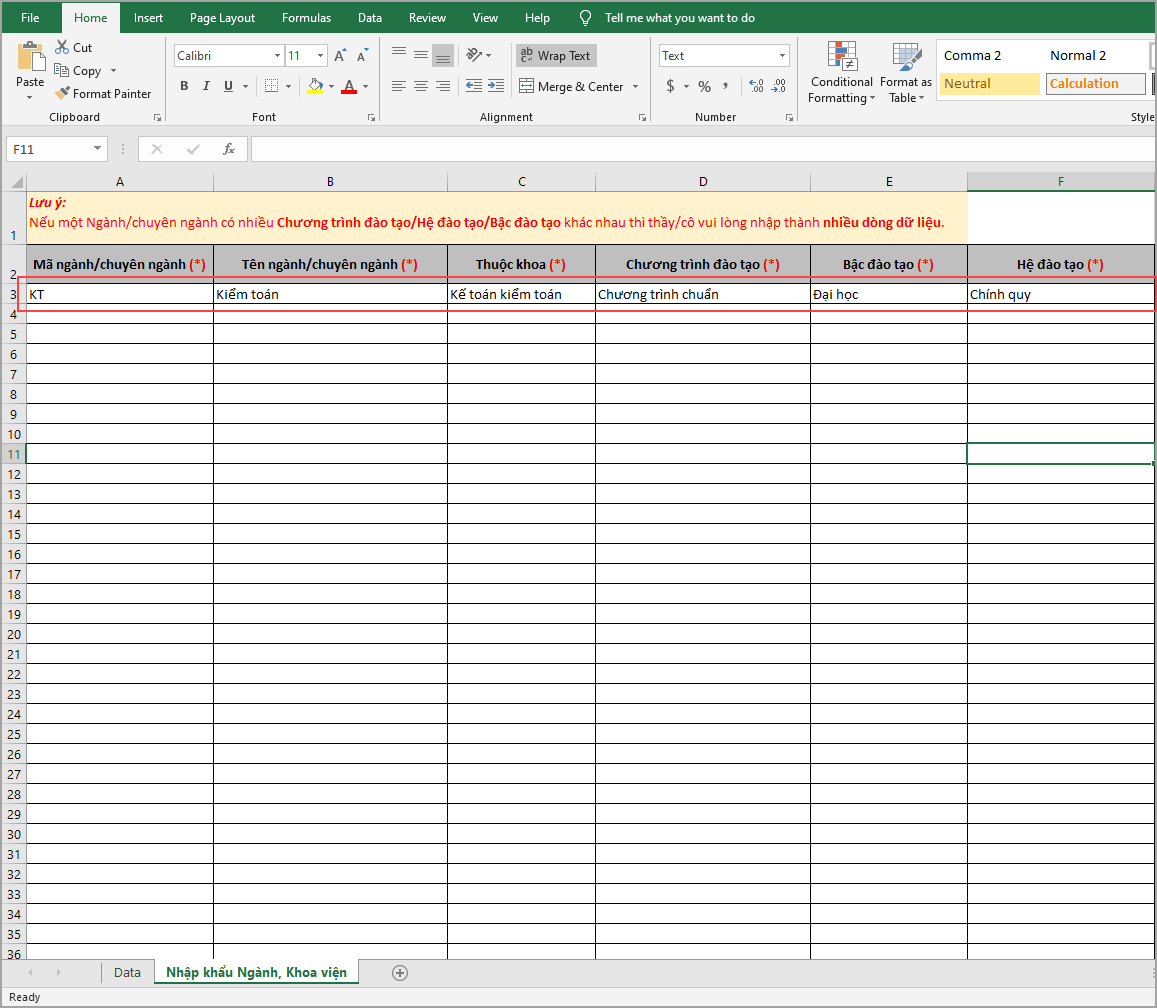Apply the Comma Style icon
This screenshot has width=1157, height=1008.
pyautogui.click(x=726, y=86)
